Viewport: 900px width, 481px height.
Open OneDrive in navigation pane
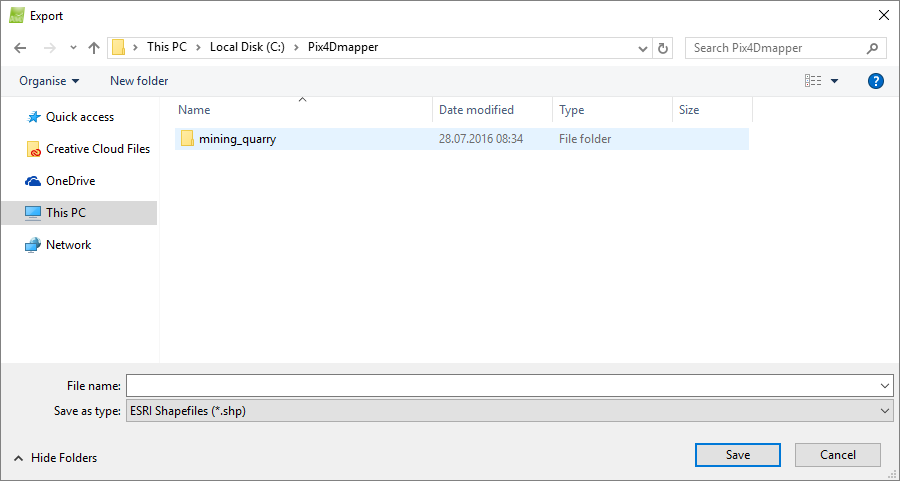click(x=70, y=181)
